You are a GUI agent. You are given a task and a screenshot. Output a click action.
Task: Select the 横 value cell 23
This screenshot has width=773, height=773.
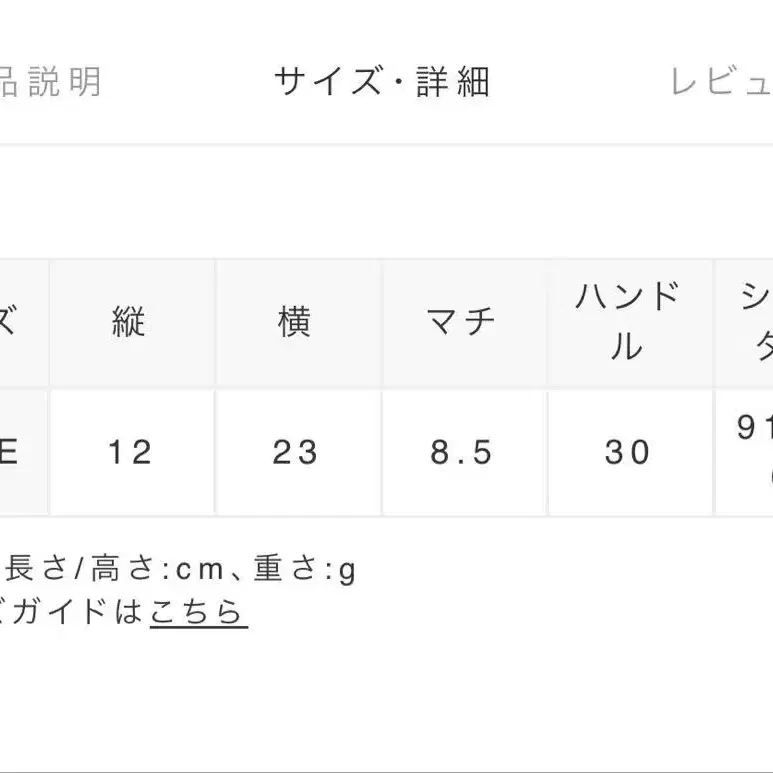[295, 453]
